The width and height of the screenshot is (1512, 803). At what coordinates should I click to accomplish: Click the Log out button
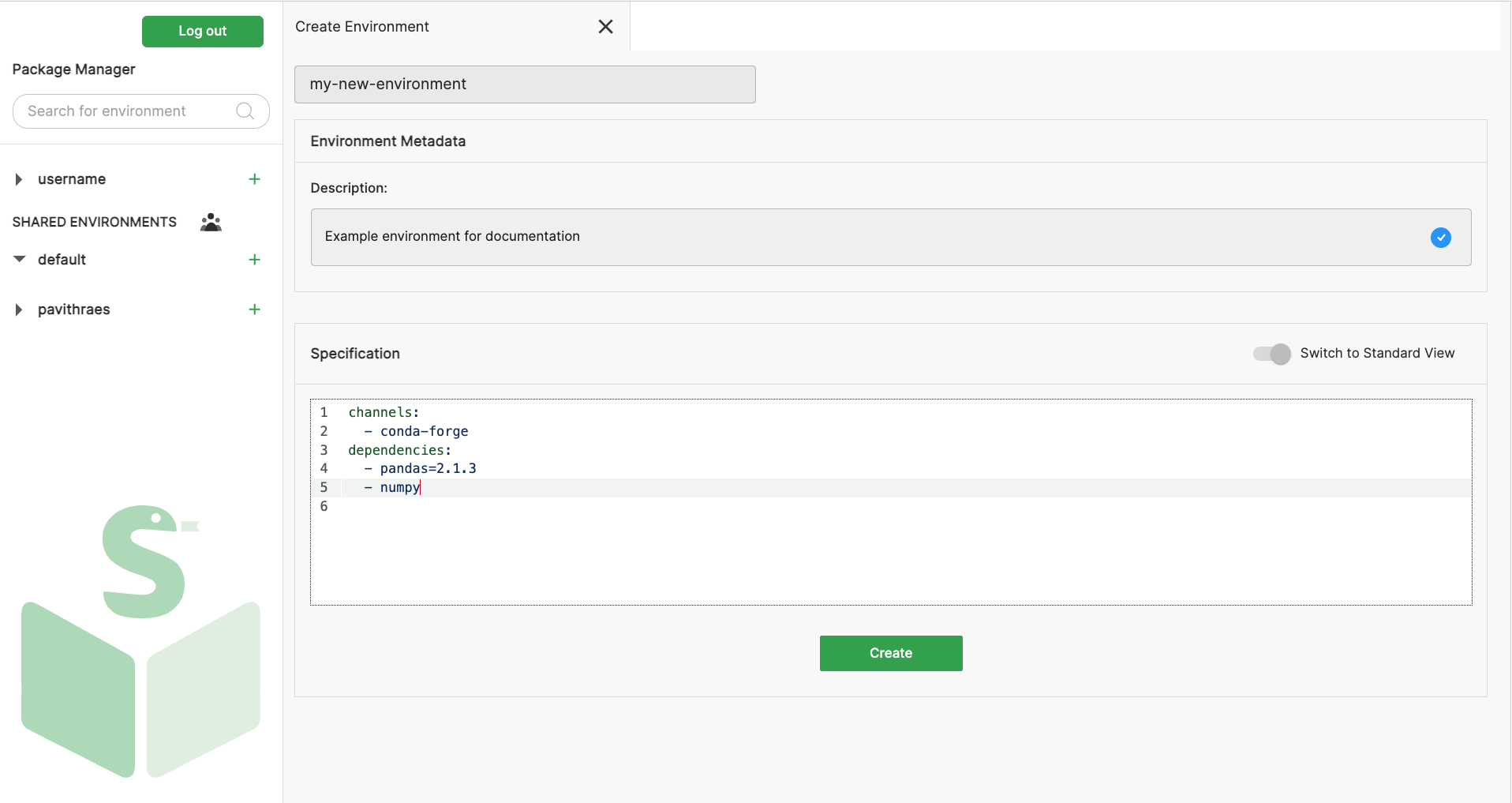pos(202,32)
